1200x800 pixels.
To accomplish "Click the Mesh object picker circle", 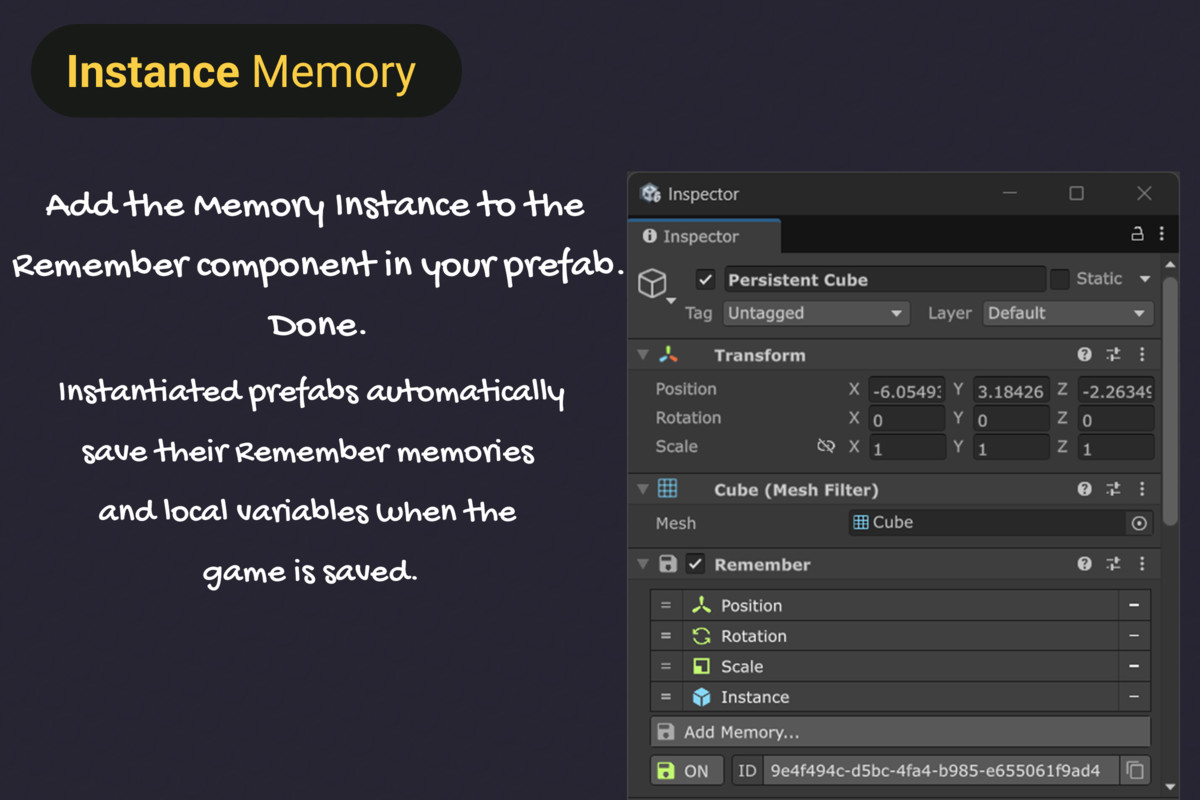I will coord(1140,522).
